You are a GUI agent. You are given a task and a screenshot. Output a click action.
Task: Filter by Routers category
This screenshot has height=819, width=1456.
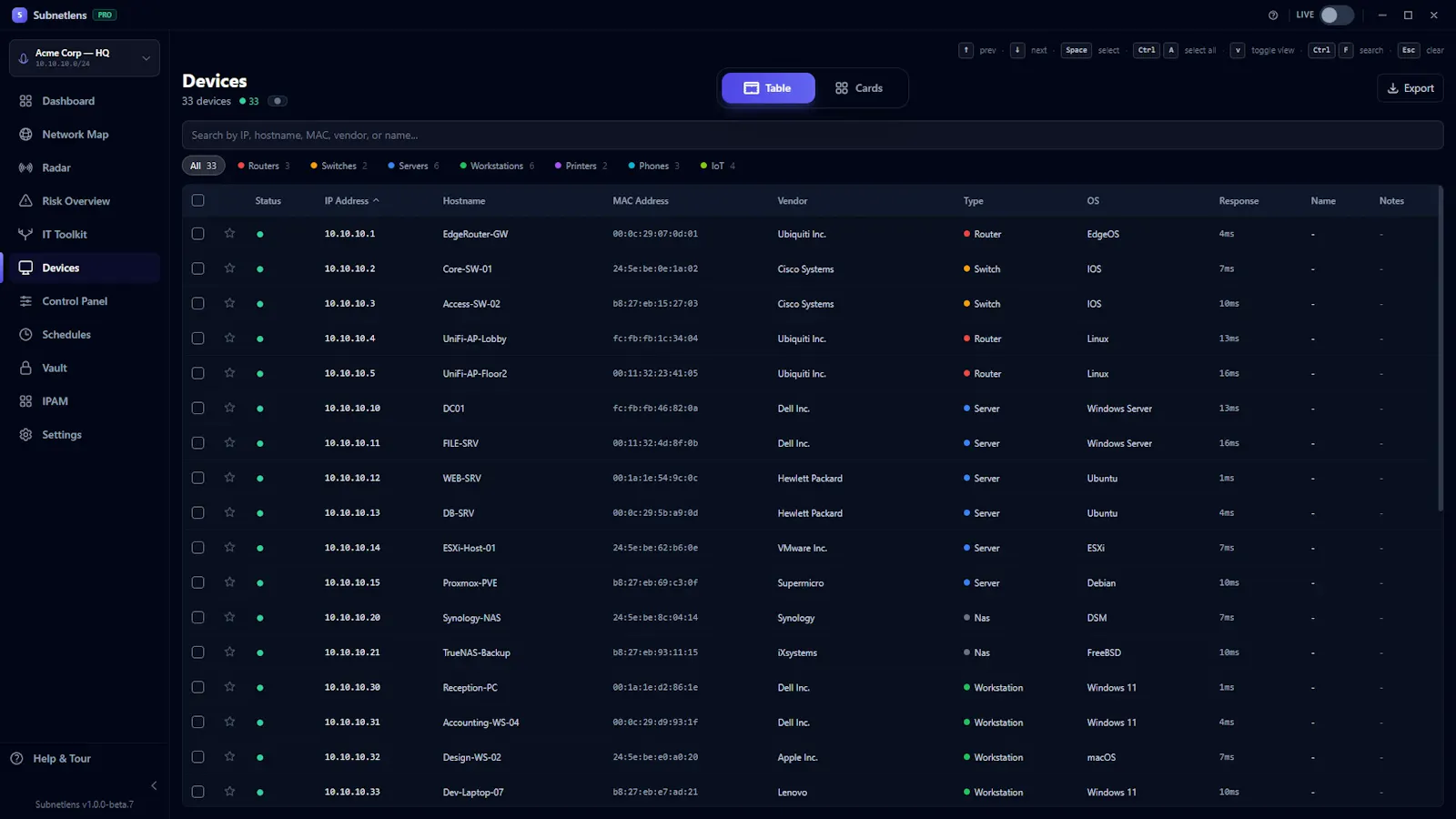click(x=264, y=166)
